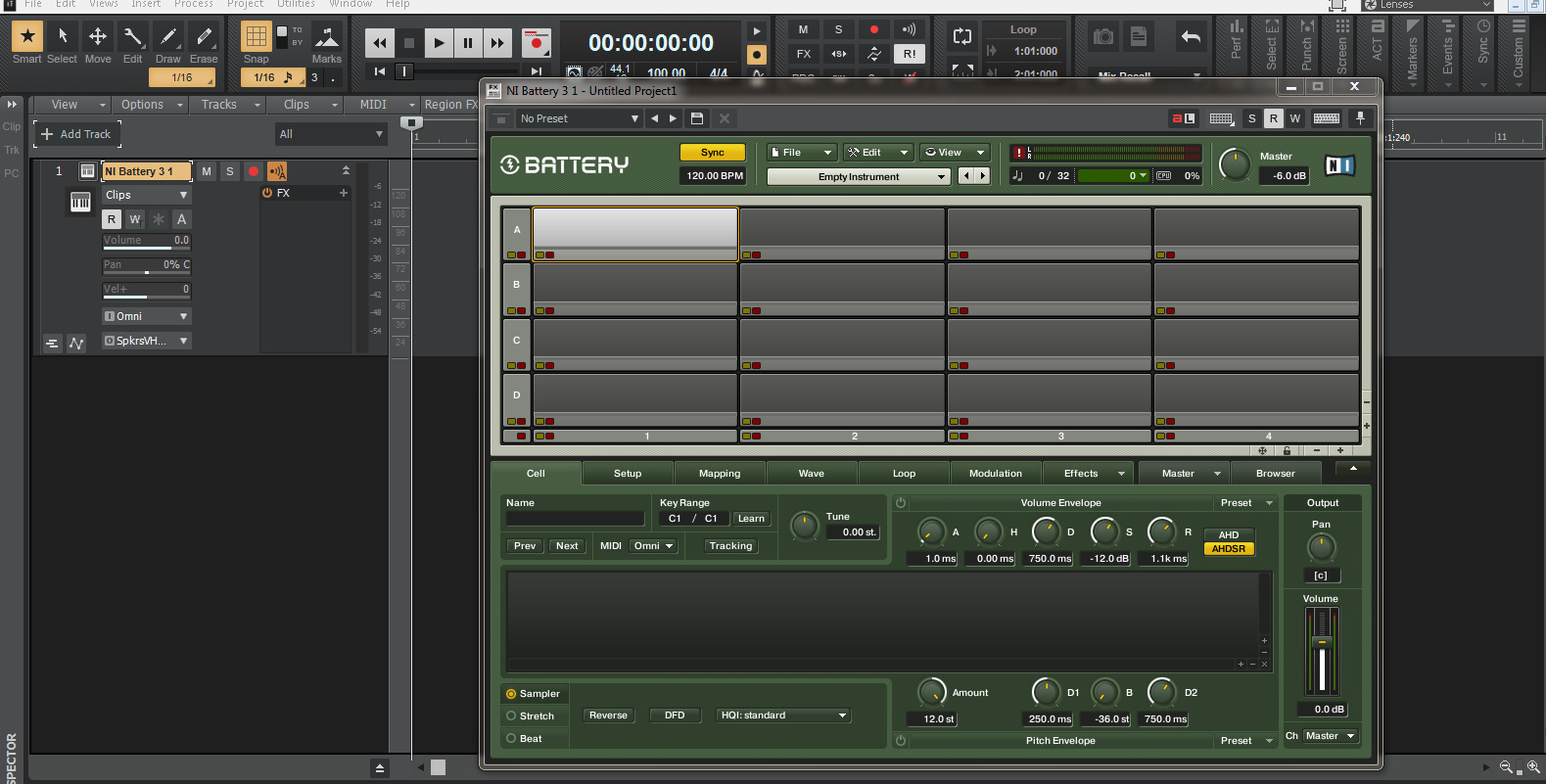
Task: Start playback with Play button
Action: (439, 43)
